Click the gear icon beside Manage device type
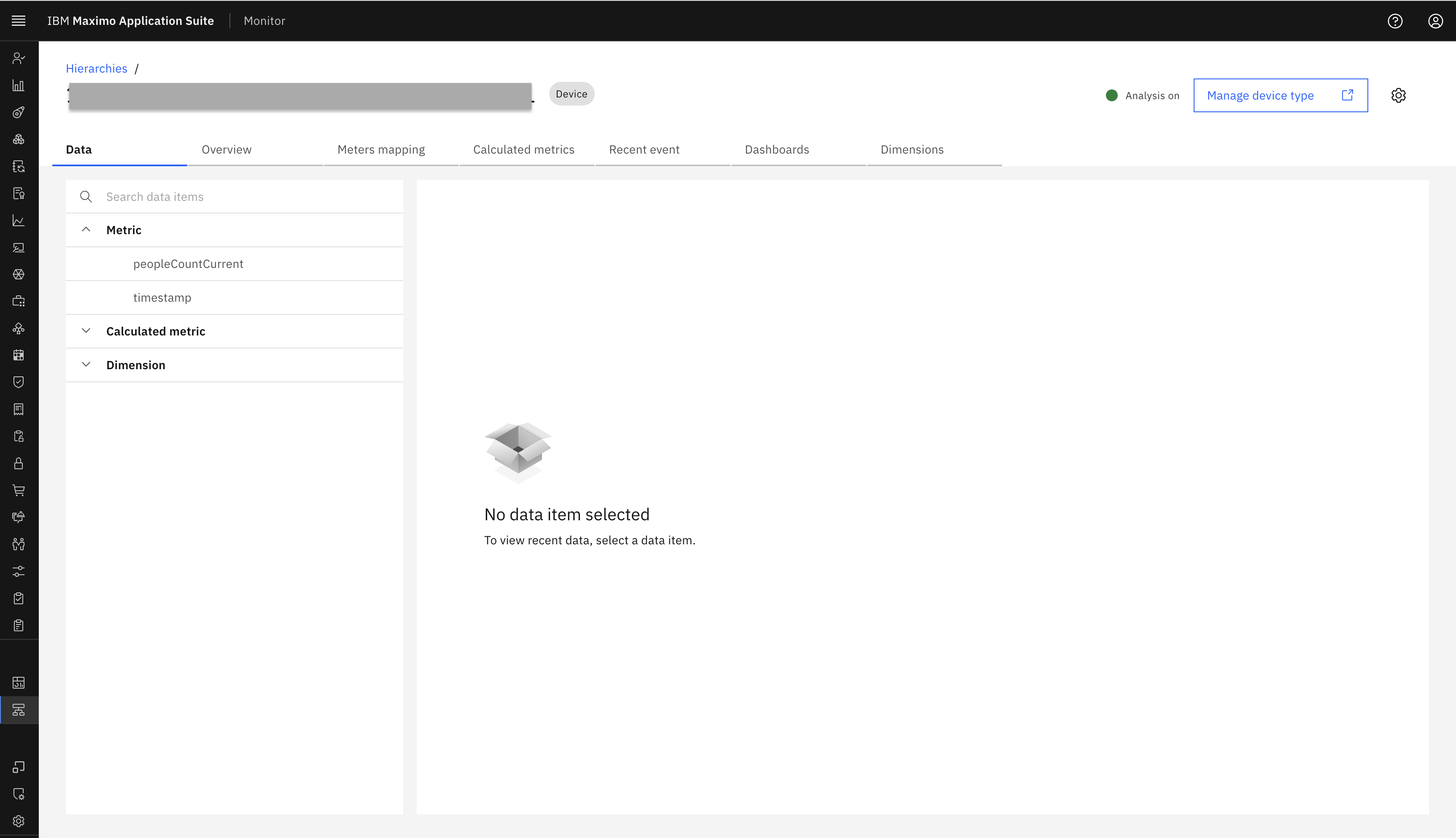Image resolution: width=1456 pixels, height=838 pixels. [x=1399, y=95]
